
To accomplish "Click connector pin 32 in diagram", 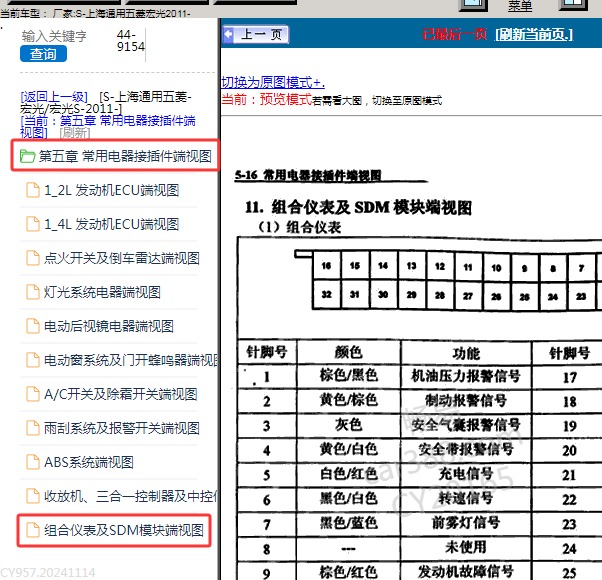I will click(x=326, y=294).
